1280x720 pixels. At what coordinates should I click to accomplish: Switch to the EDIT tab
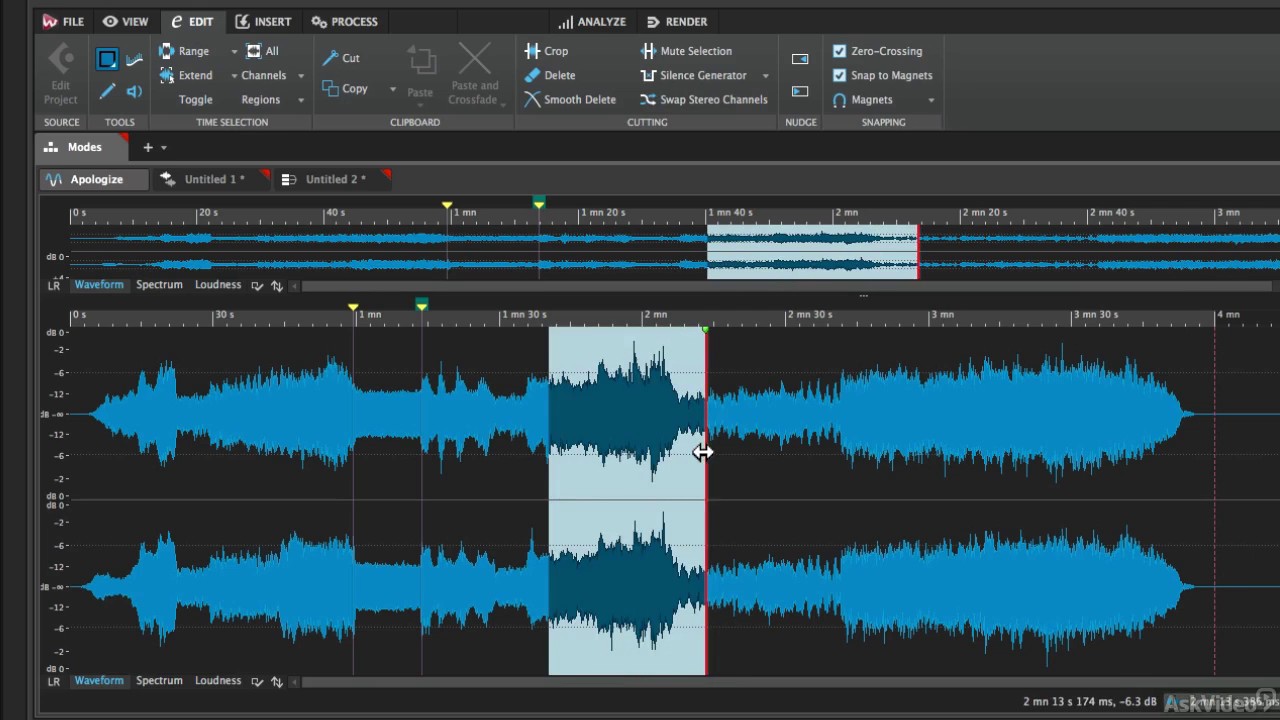(192, 21)
